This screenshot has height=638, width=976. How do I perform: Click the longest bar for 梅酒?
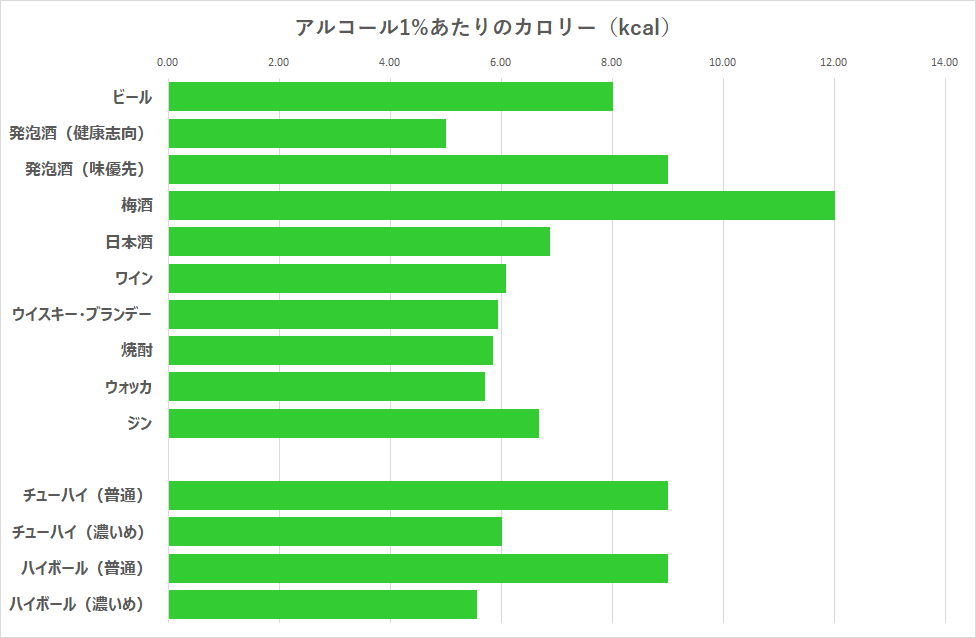pyautogui.click(x=501, y=205)
